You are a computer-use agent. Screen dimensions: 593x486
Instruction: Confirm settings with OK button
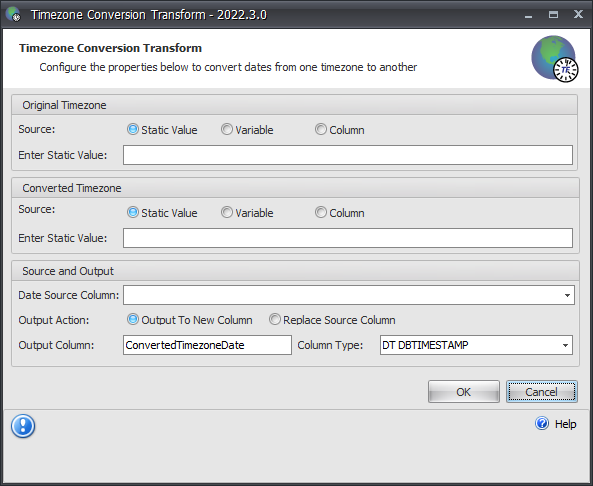click(464, 392)
